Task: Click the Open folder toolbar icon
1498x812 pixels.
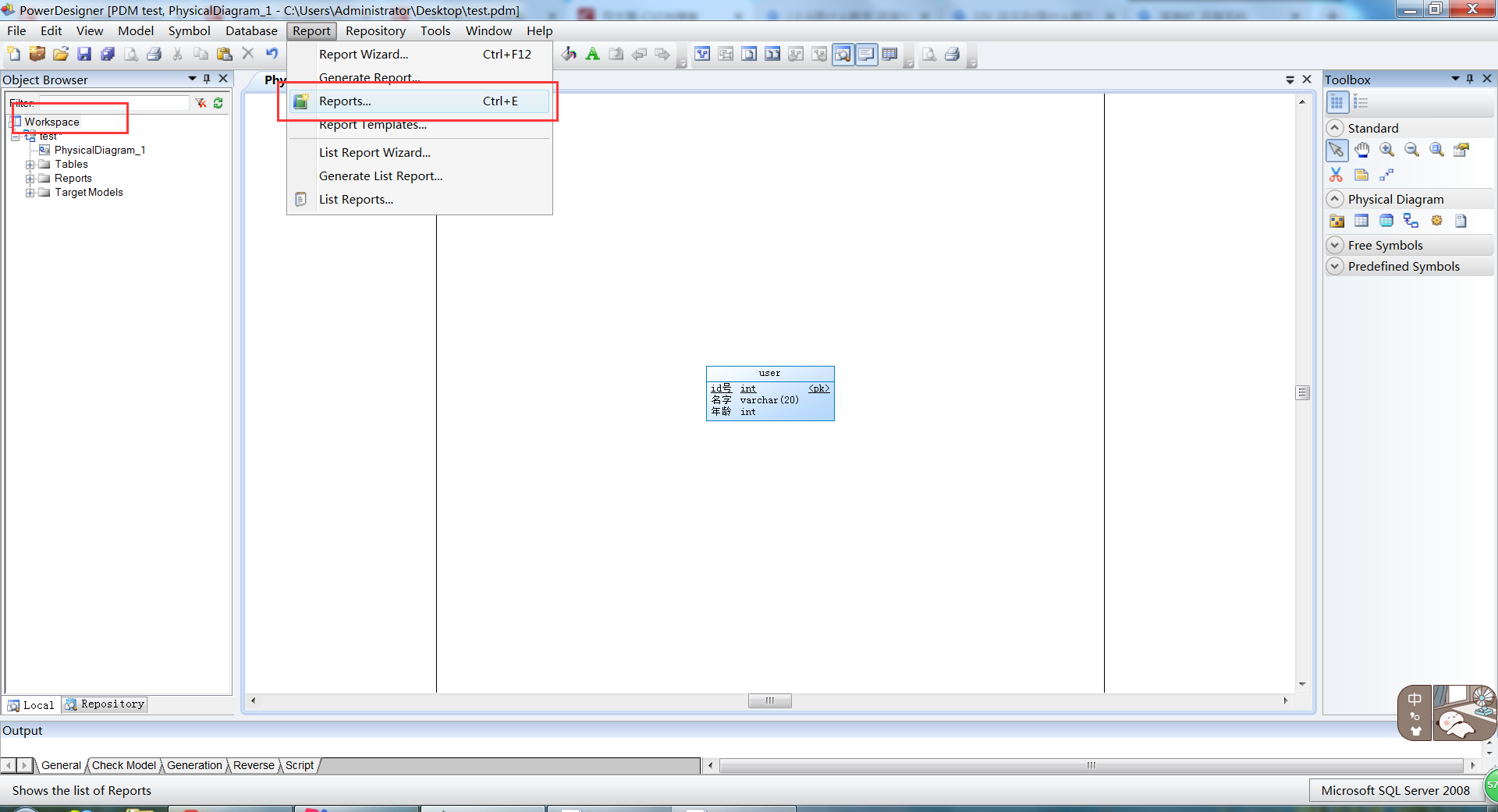Action: coord(61,54)
